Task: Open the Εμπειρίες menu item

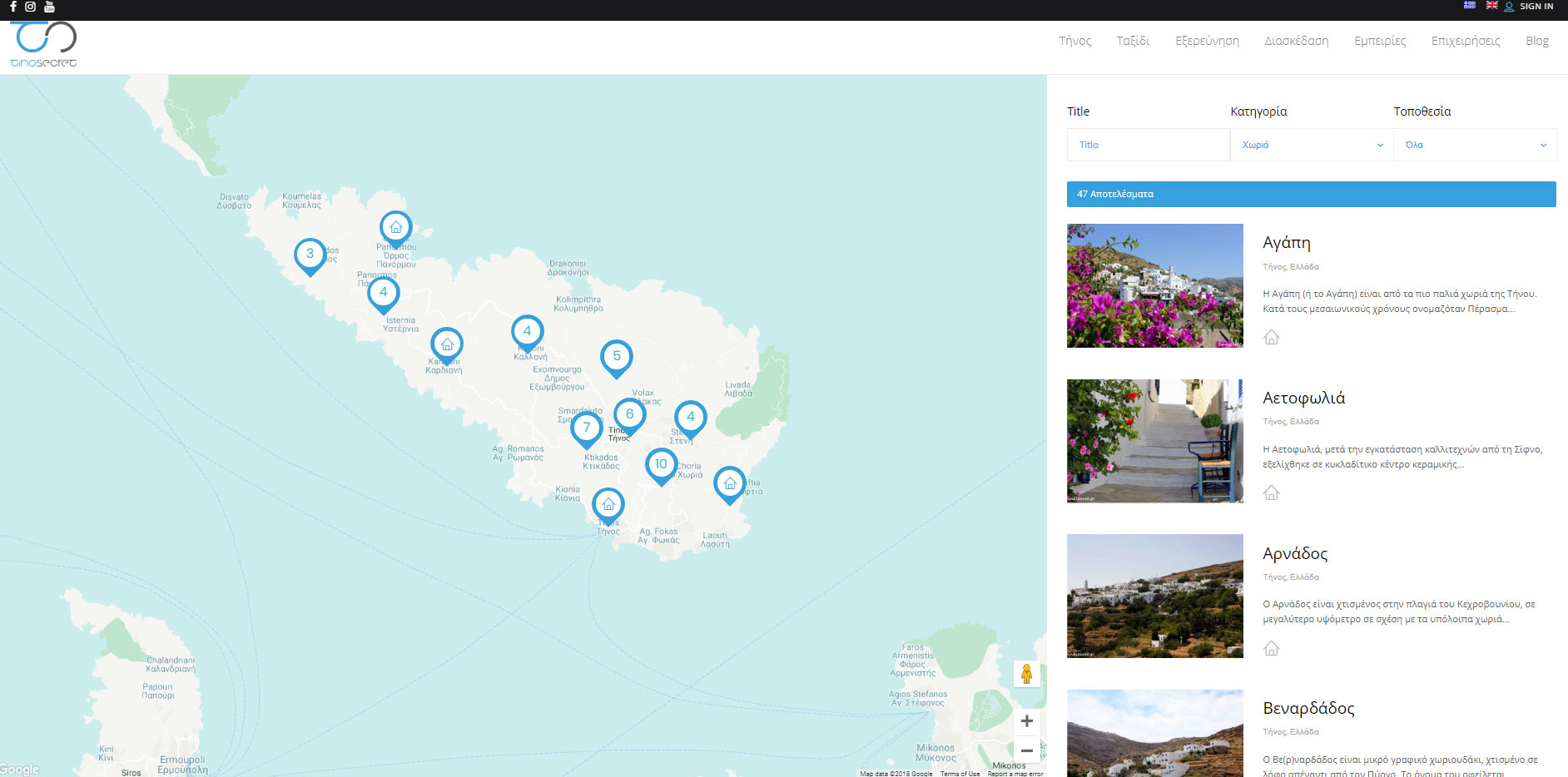Action: click(1380, 41)
